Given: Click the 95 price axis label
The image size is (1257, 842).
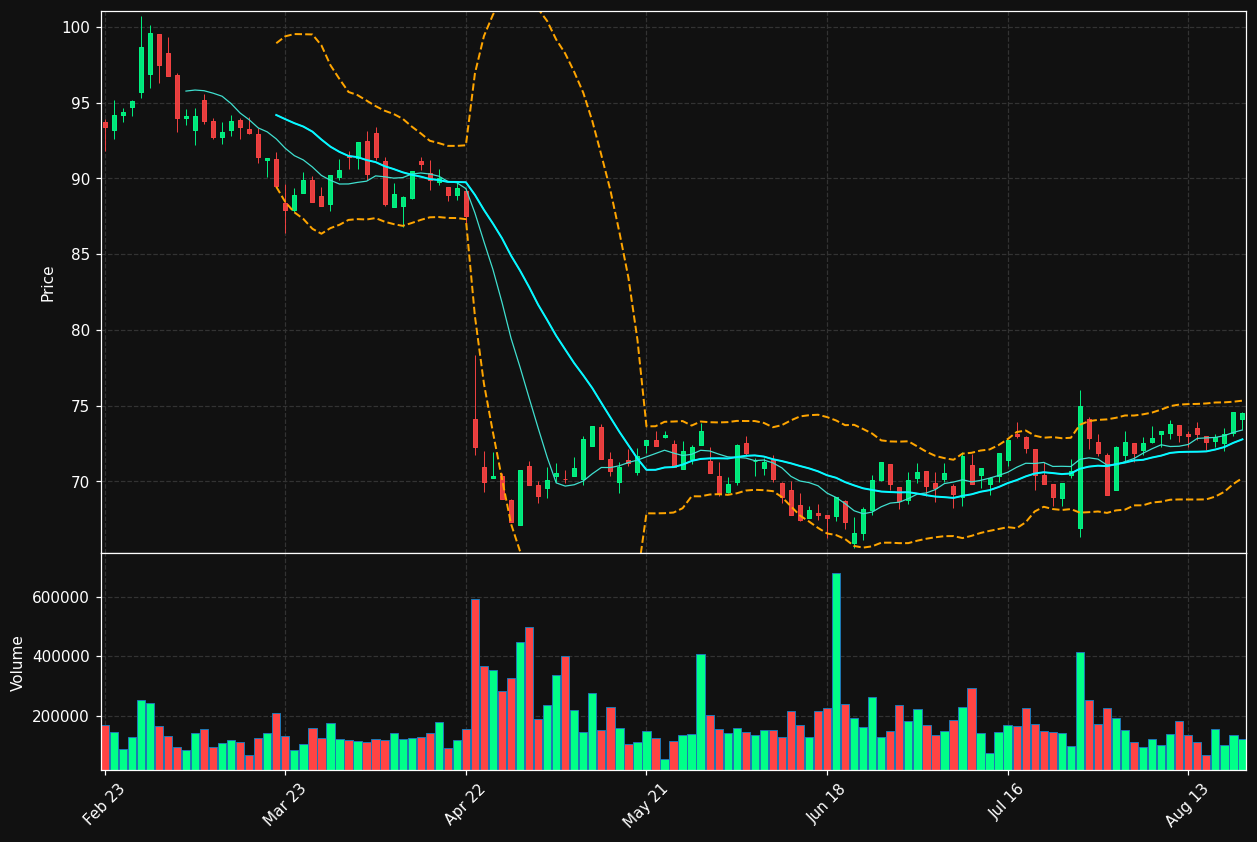Looking at the screenshot, I should [x=79, y=103].
